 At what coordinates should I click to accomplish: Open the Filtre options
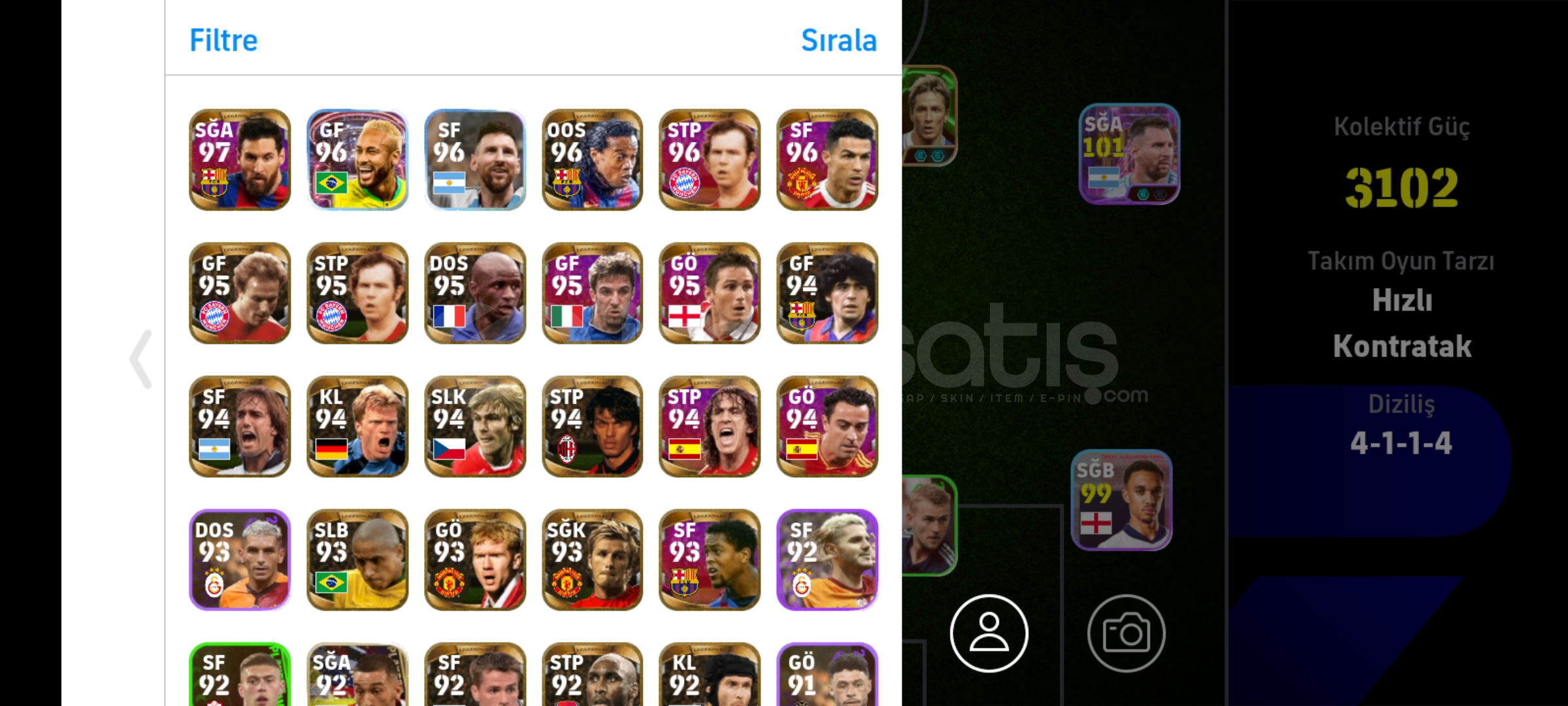pos(223,41)
